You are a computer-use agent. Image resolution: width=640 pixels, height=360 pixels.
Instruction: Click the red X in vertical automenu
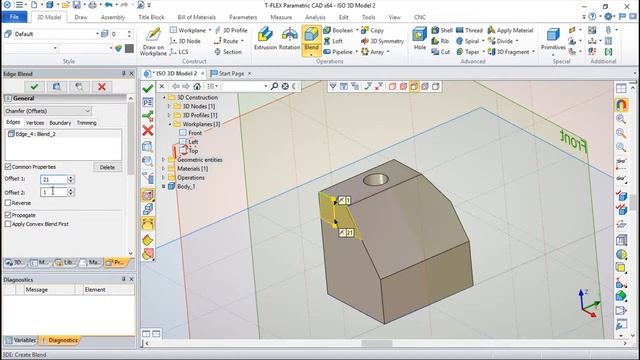pyautogui.click(x=148, y=131)
